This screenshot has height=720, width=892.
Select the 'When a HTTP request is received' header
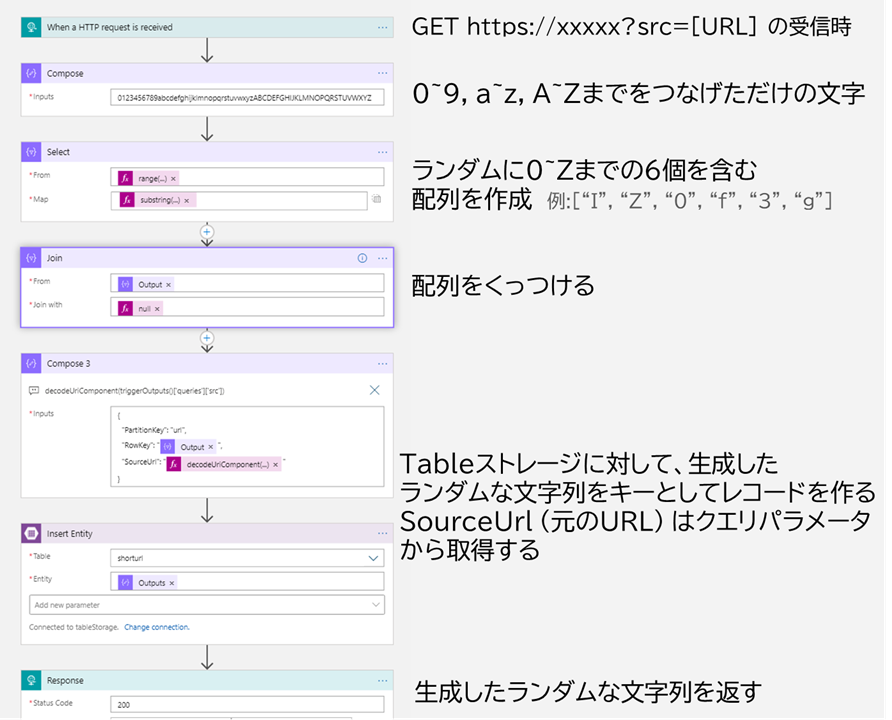click(x=207, y=27)
